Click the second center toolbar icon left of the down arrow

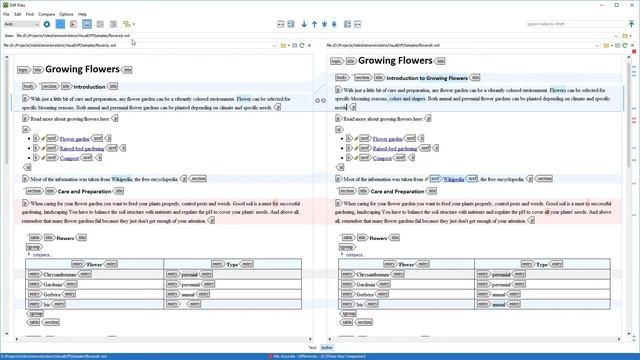point(291,24)
